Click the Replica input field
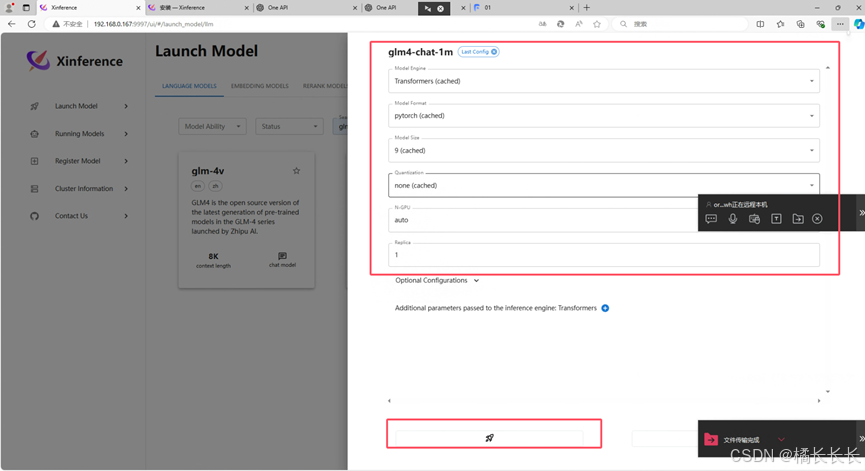The height and width of the screenshot is (471, 865). pos(604,255)
